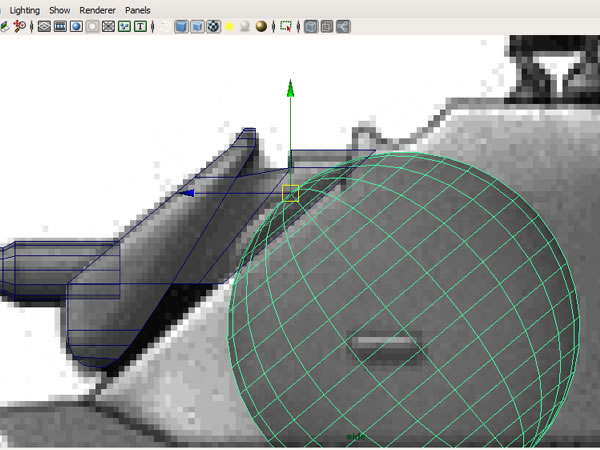
Task: Enable Textured display checker sphere icon
Action: click(214, 26)
